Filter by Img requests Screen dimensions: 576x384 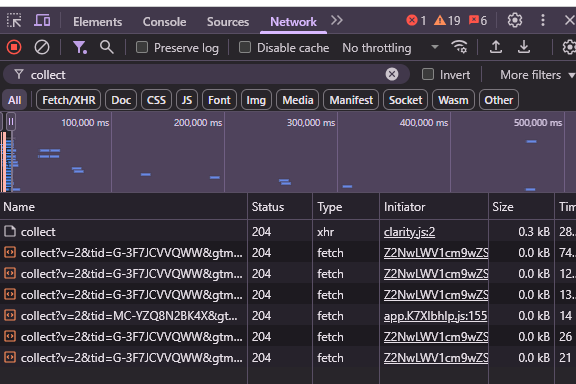(256, 100)
